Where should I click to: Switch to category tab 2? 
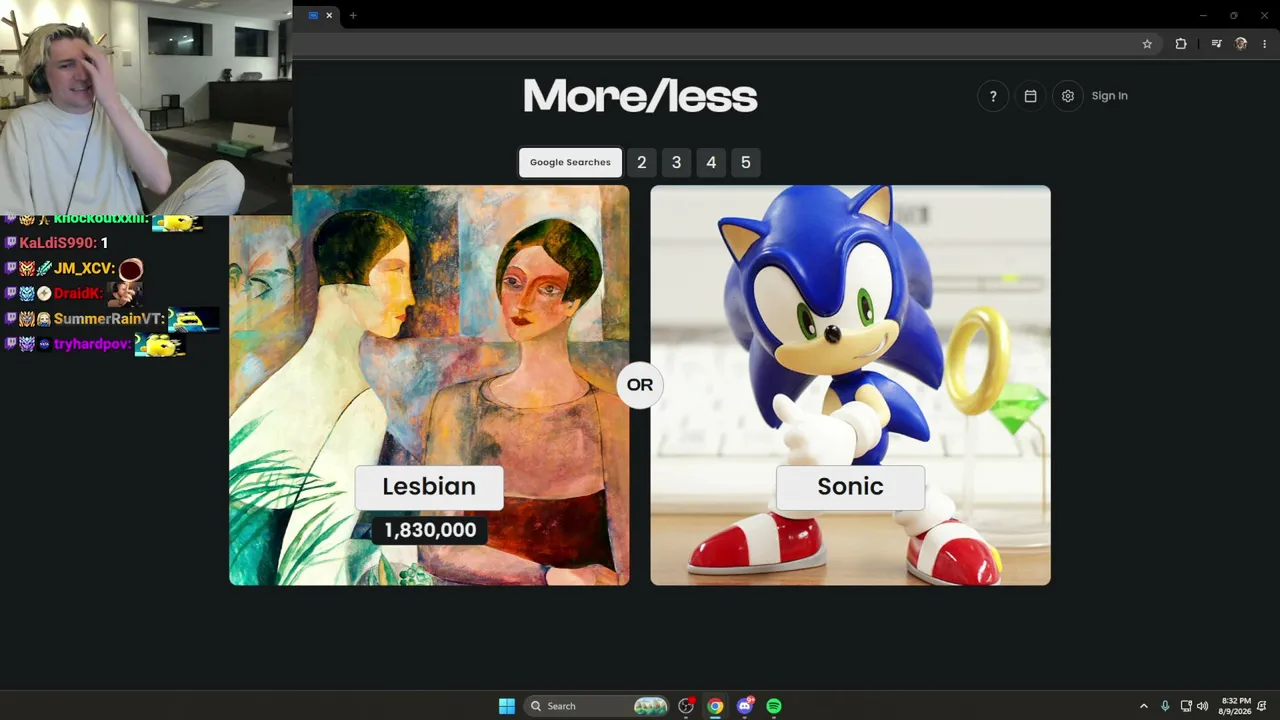pyautogui.click(x=641, y=162)
